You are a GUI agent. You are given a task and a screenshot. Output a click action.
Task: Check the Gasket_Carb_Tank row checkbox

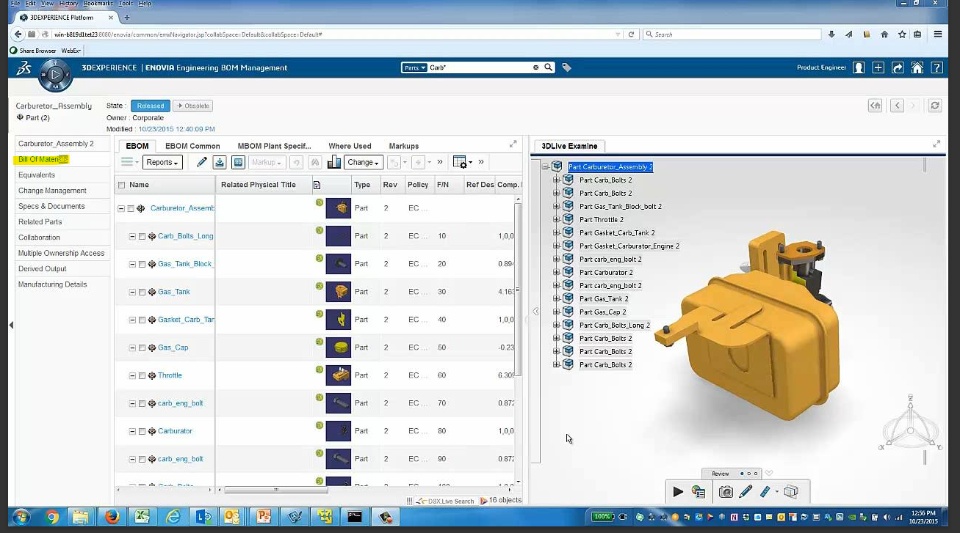click(142, 320)
